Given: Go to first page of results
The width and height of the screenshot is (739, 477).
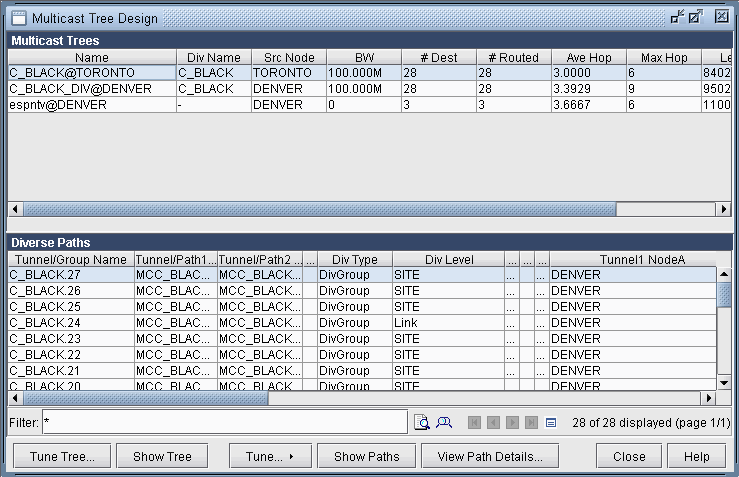Looking at the screenshot, I should point(476,422).
